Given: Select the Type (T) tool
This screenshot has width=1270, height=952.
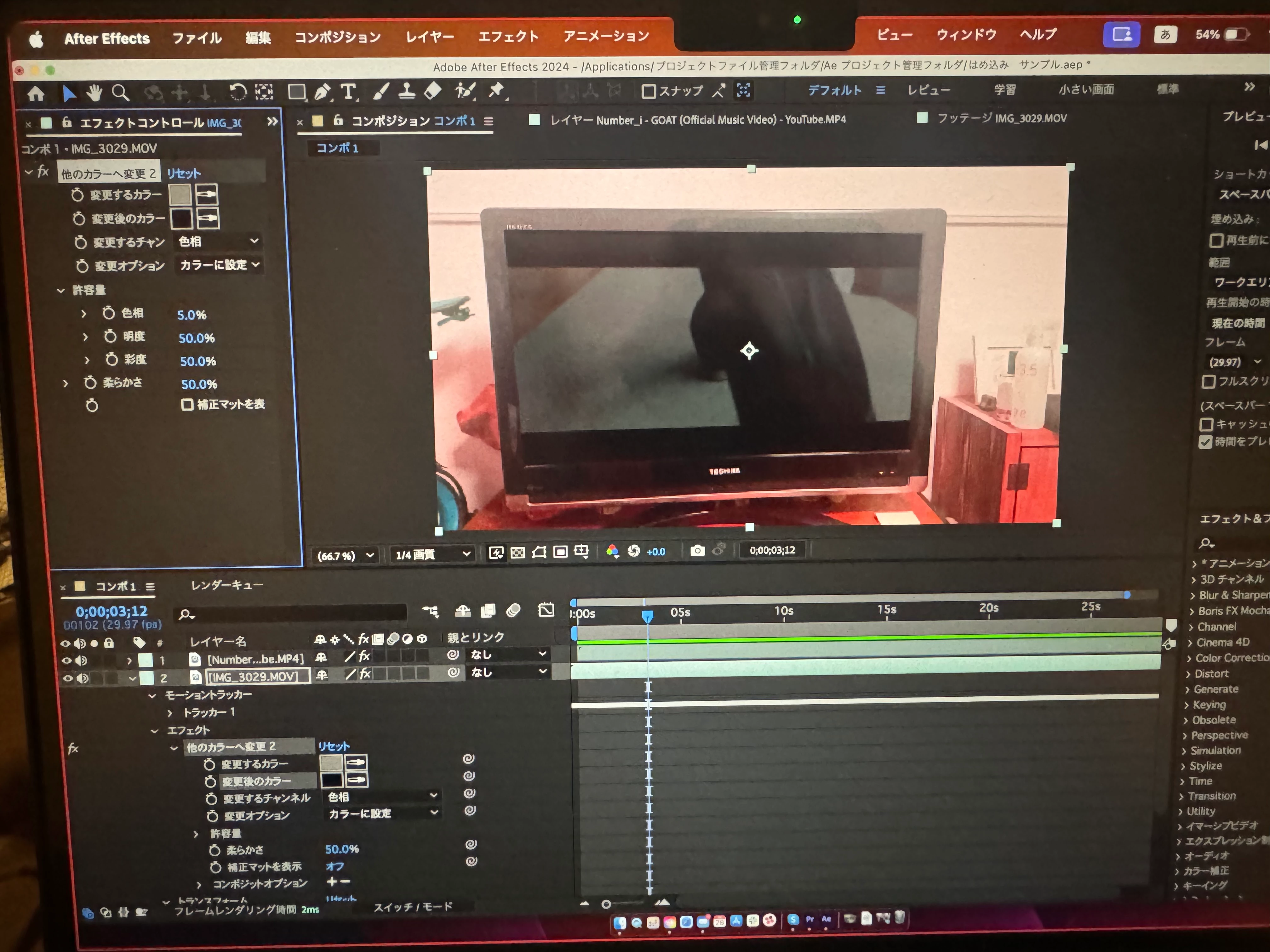Looking at the screenshot, I should [348, 92].
